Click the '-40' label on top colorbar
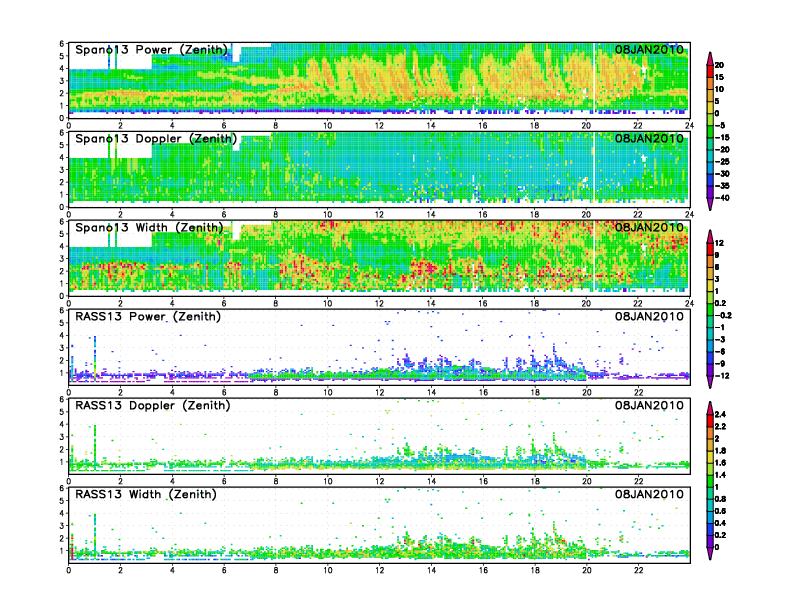 (722, 198)
